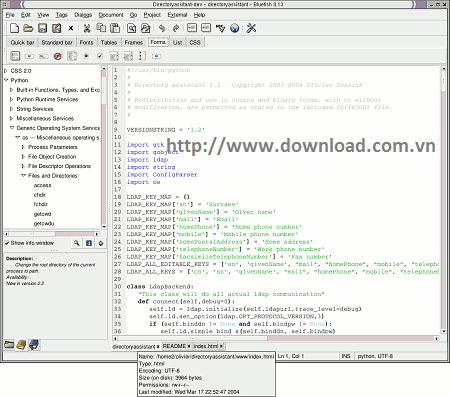Close the document with the X toolbar icon

pyautogui.click(x=71, y=28)
